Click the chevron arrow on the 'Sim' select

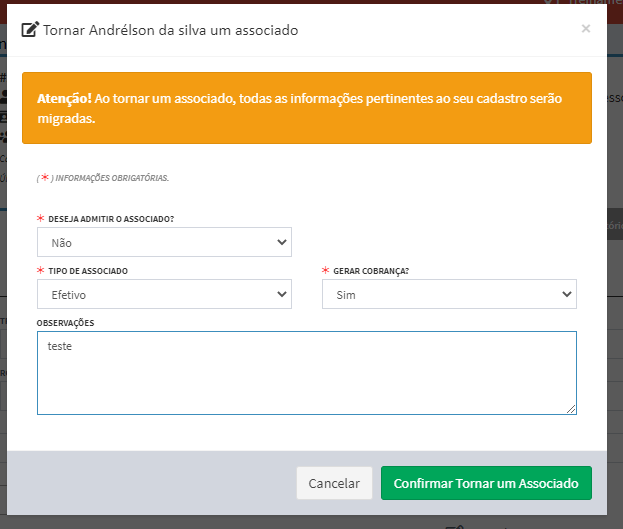click(x=566, y=294)
